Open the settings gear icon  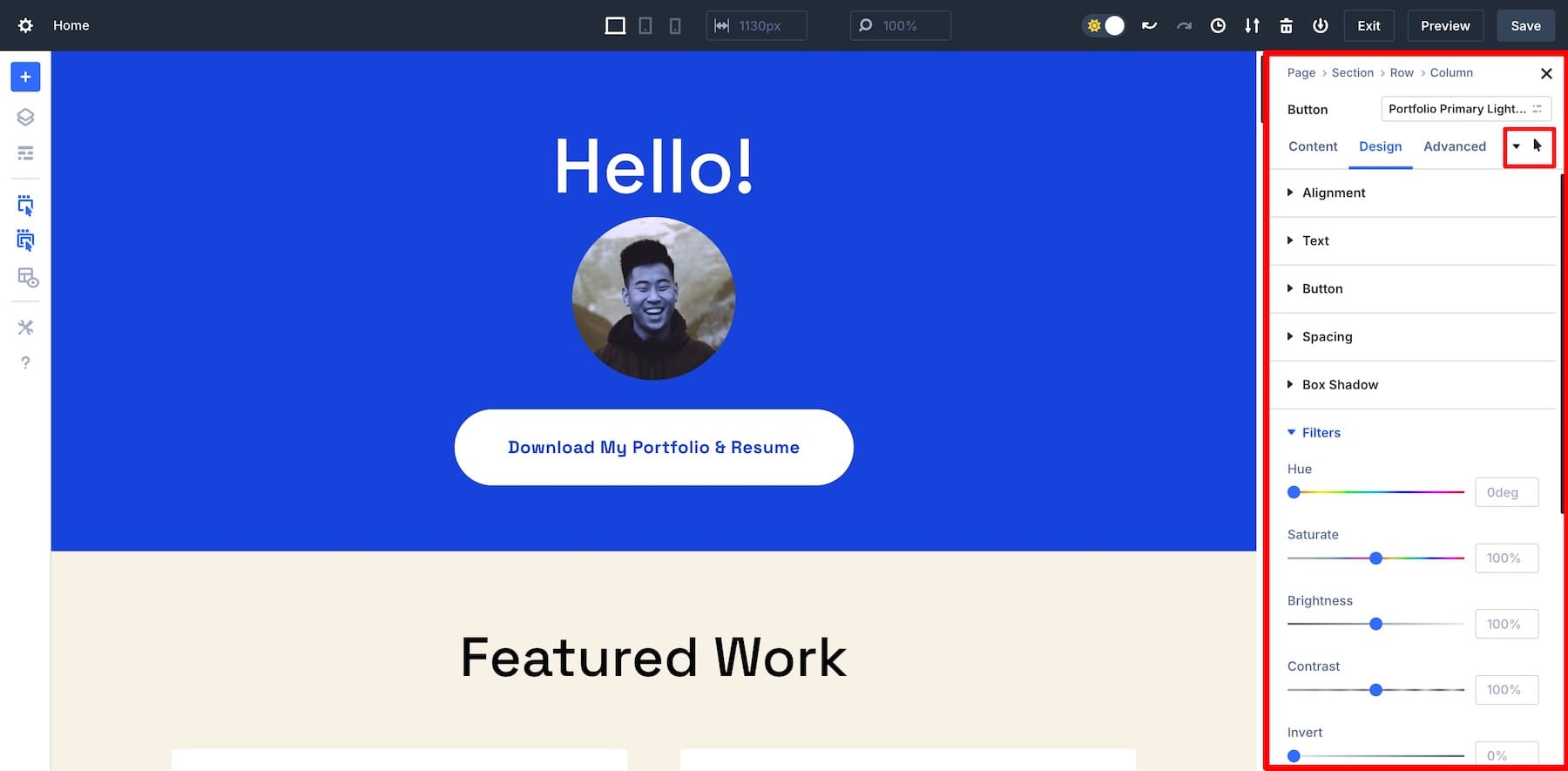tap(25, 25)
